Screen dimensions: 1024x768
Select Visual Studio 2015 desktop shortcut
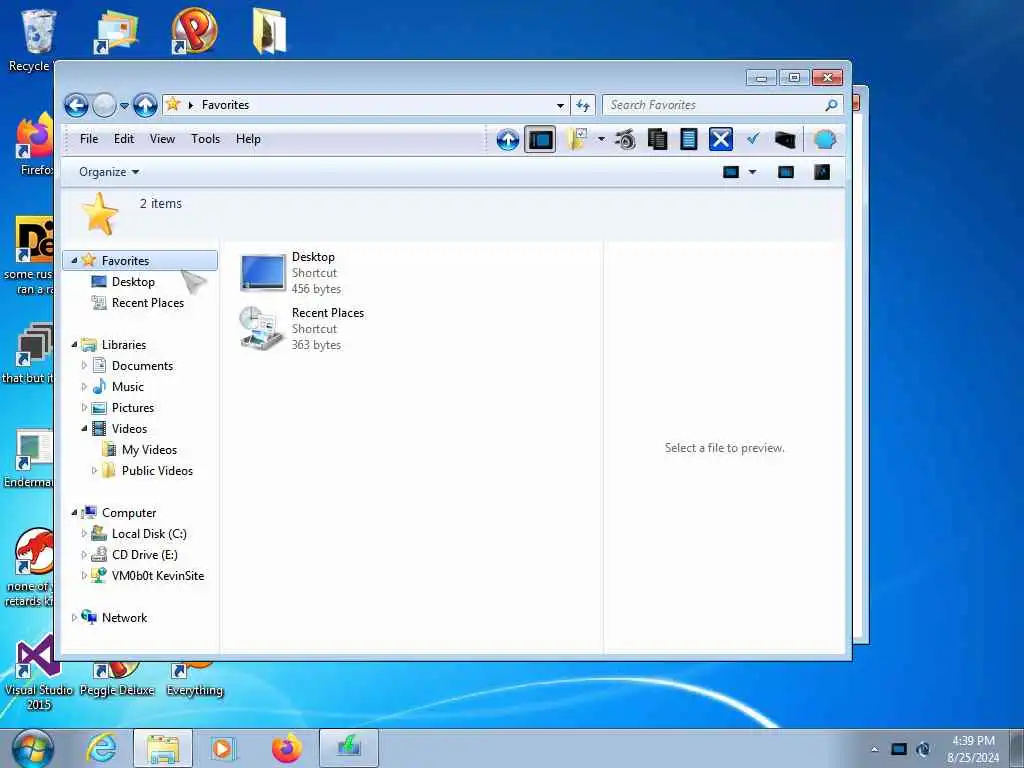tap(39, 673)
